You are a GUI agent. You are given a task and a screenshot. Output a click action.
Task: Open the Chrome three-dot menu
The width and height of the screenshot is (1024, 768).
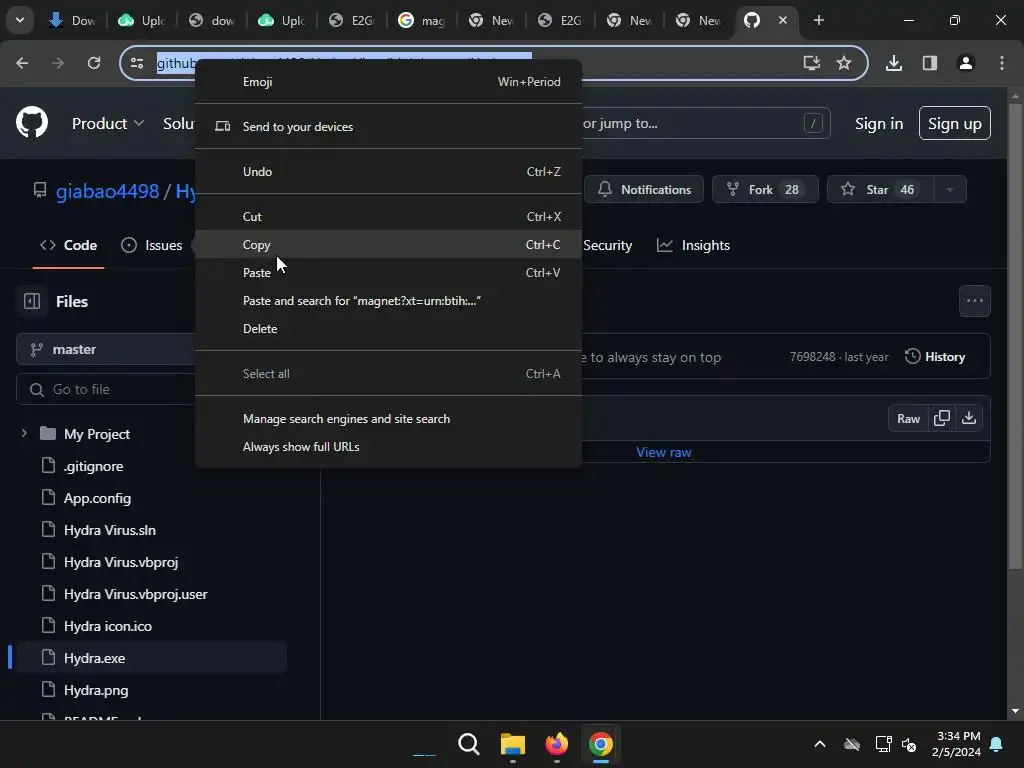(x=1002, y=63)
